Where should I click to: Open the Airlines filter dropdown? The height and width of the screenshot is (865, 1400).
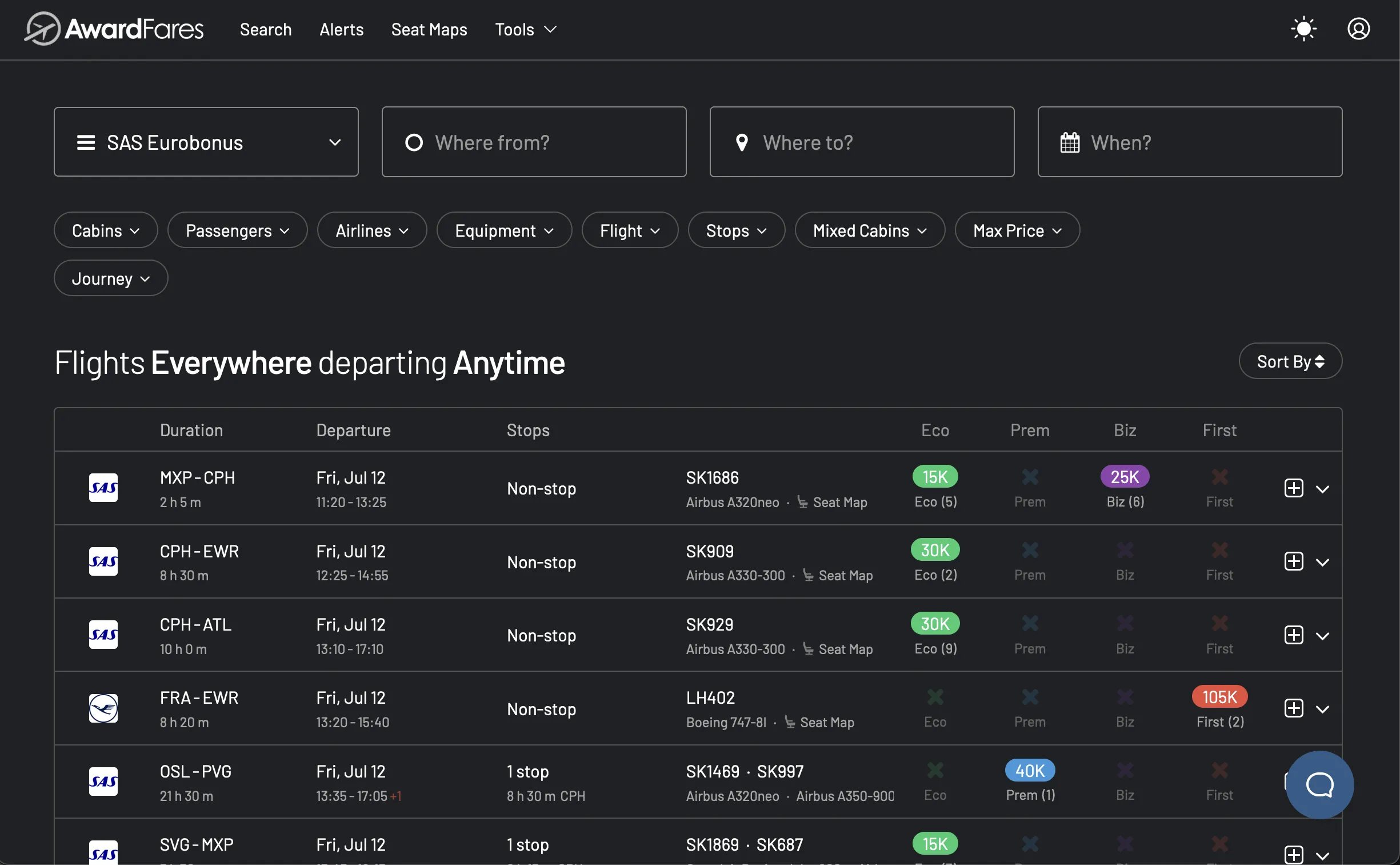click(x=372, y=230)
